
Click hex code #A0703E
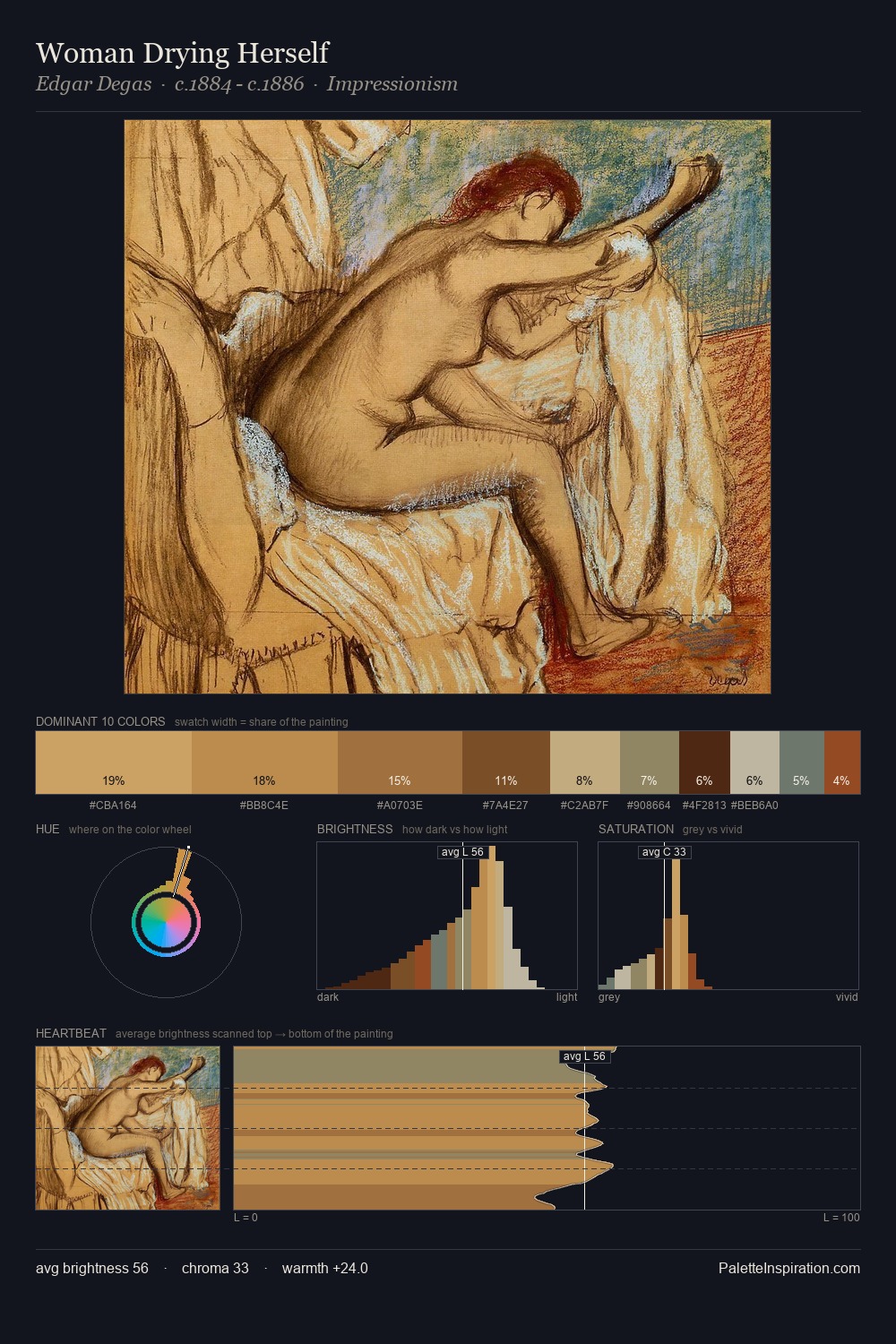pyautogui.click(x=400, y=806)
